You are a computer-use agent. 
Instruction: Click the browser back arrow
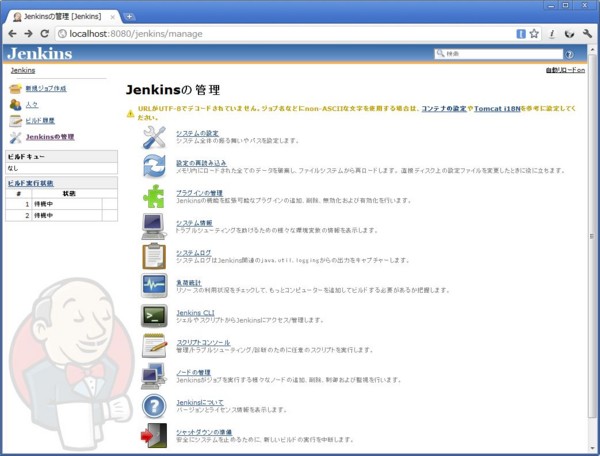tap(12, 34)
